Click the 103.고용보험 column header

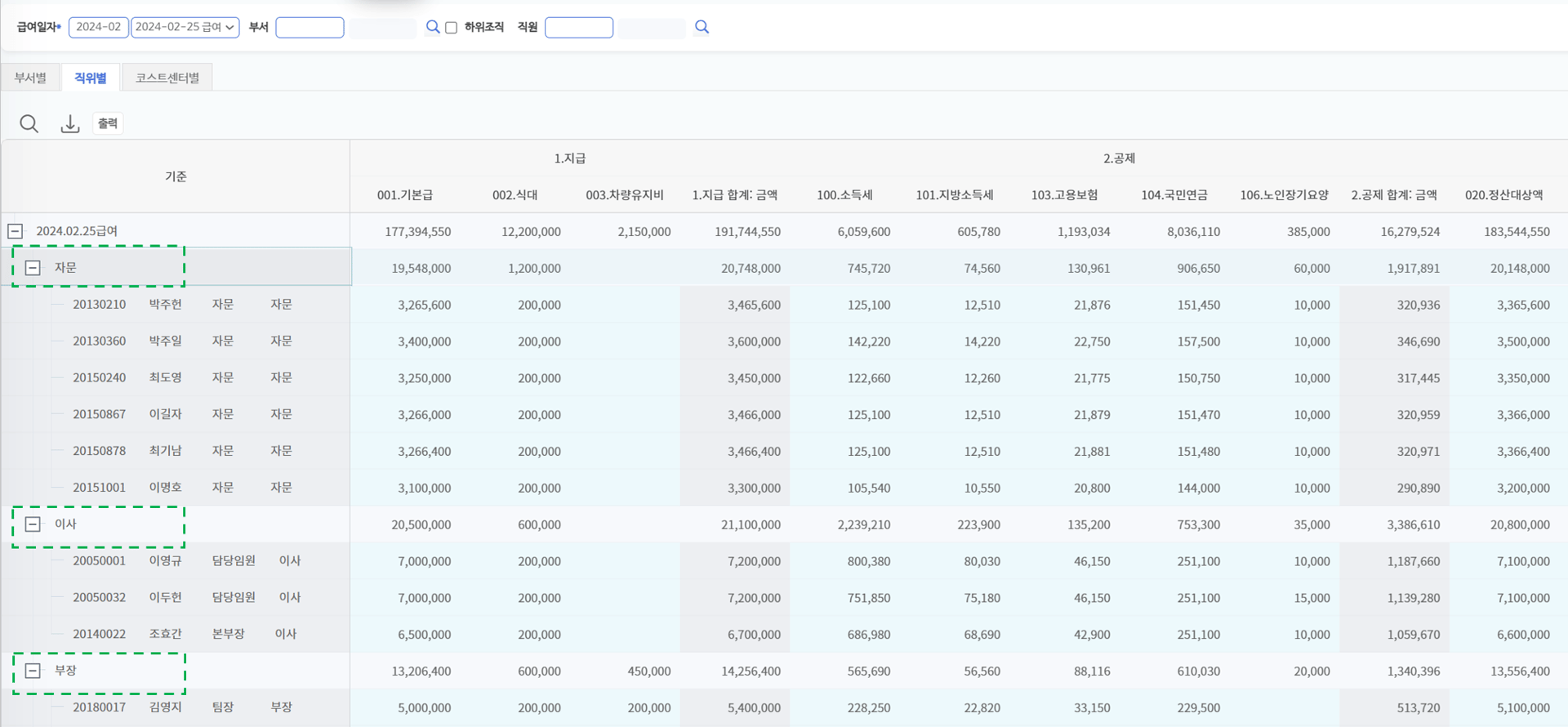[x=1064, y=195]
